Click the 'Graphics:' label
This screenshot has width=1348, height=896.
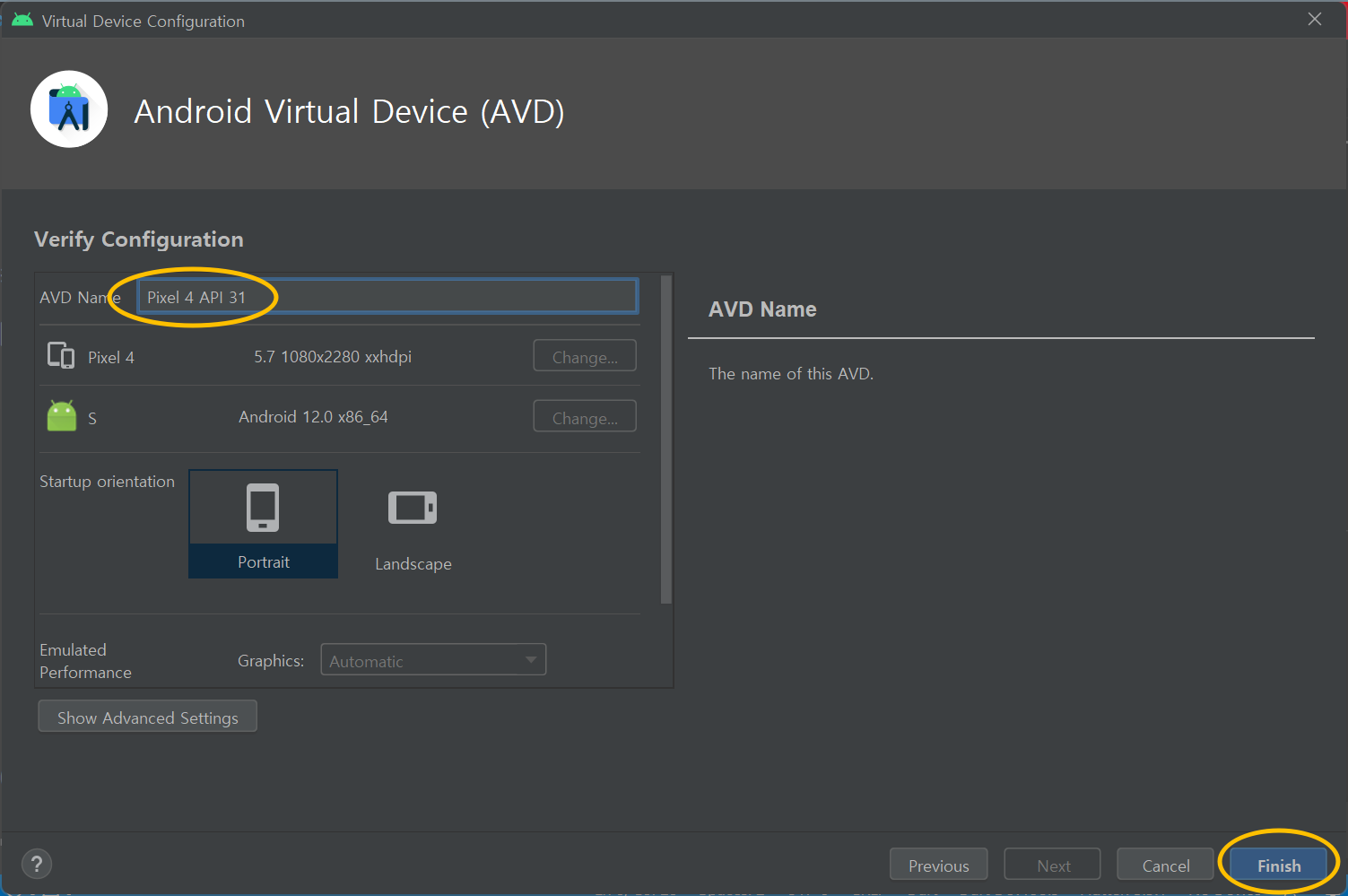tap(271, 660)
